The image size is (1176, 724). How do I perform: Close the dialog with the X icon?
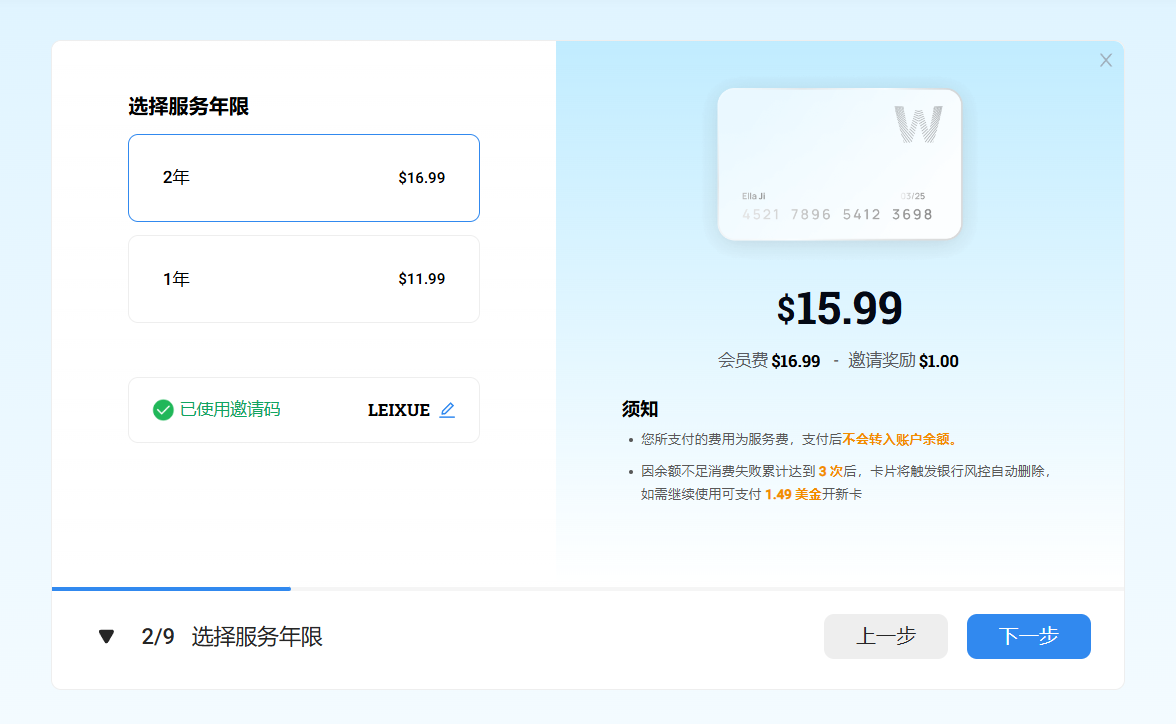click(1105, 60)
